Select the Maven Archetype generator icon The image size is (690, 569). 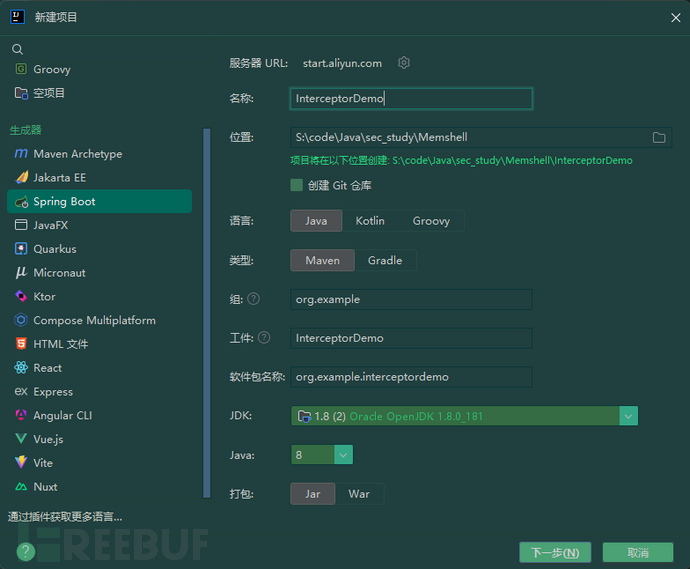21,154
